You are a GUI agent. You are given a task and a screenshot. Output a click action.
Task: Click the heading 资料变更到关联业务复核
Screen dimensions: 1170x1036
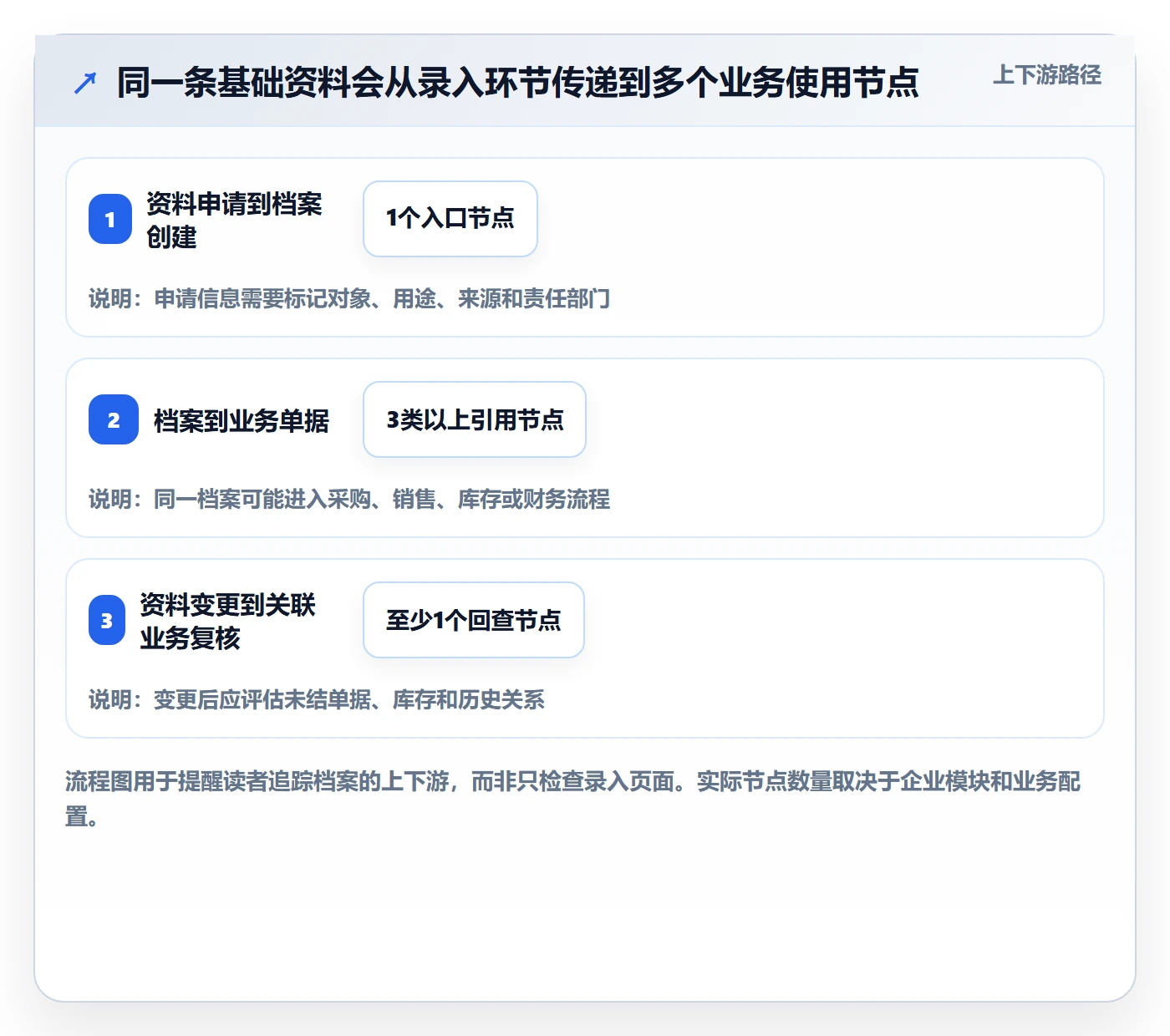point(227,621)
